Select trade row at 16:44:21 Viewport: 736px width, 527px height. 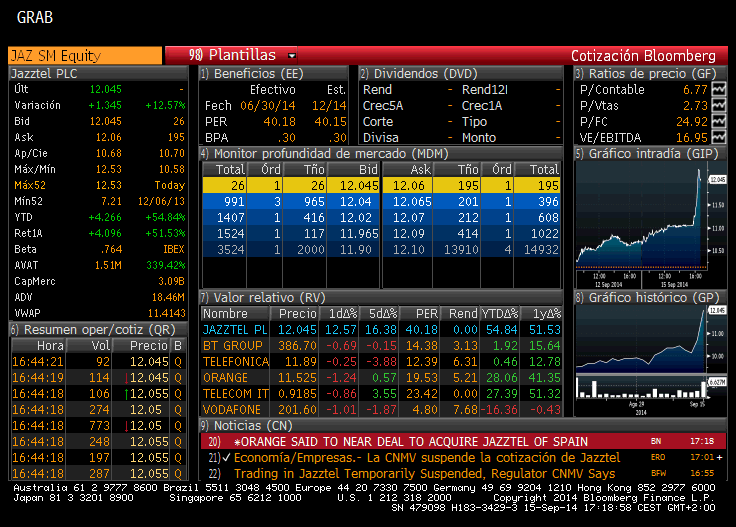click(x=98, y=361)
